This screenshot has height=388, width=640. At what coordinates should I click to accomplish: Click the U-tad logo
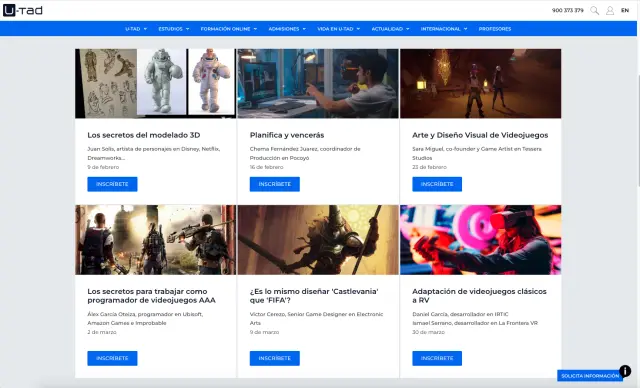pyautogui.click(x=23, y=10)
